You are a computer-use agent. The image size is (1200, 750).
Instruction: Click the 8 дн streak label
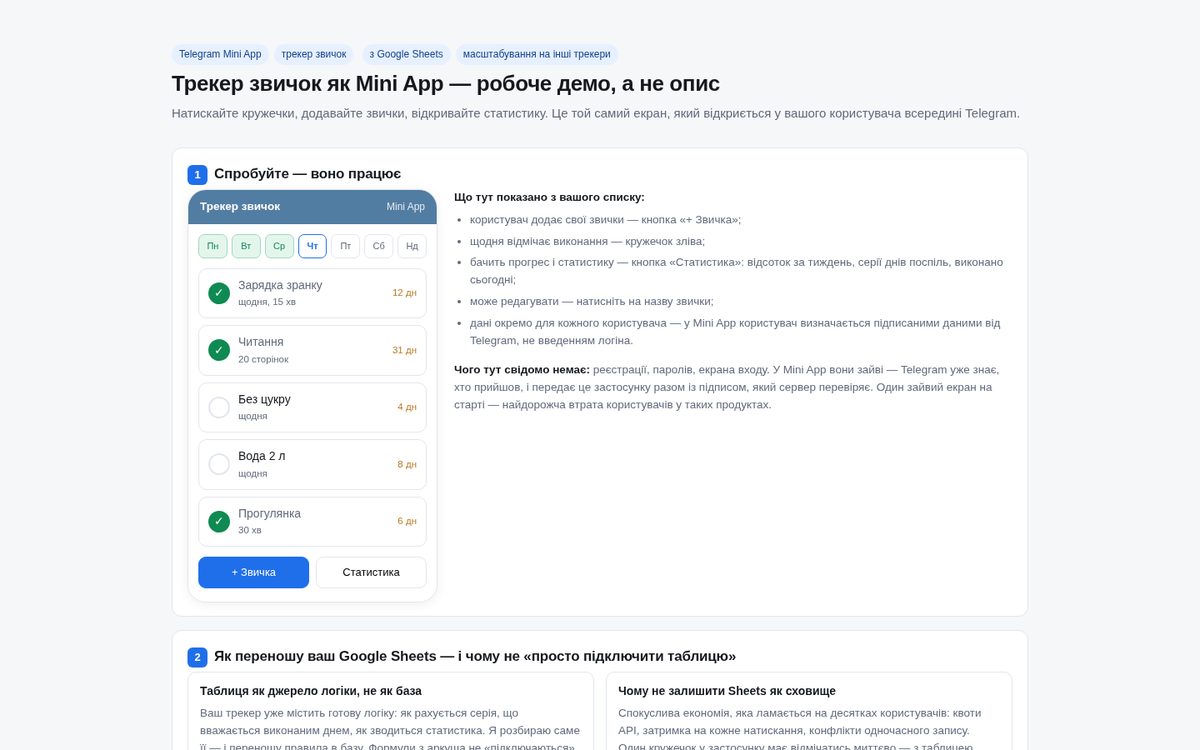[407, 464]
